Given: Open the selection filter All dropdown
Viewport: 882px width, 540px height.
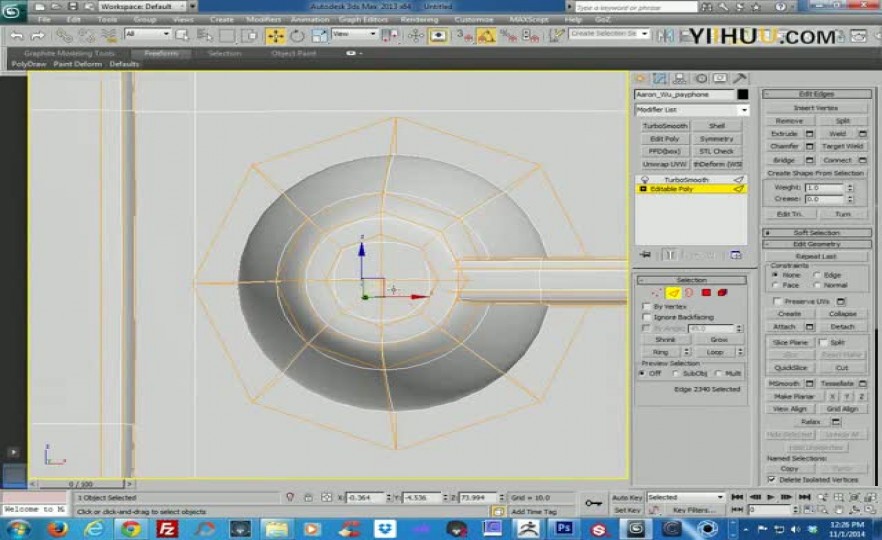Looking at the screenshot, I should pos(148,34).
